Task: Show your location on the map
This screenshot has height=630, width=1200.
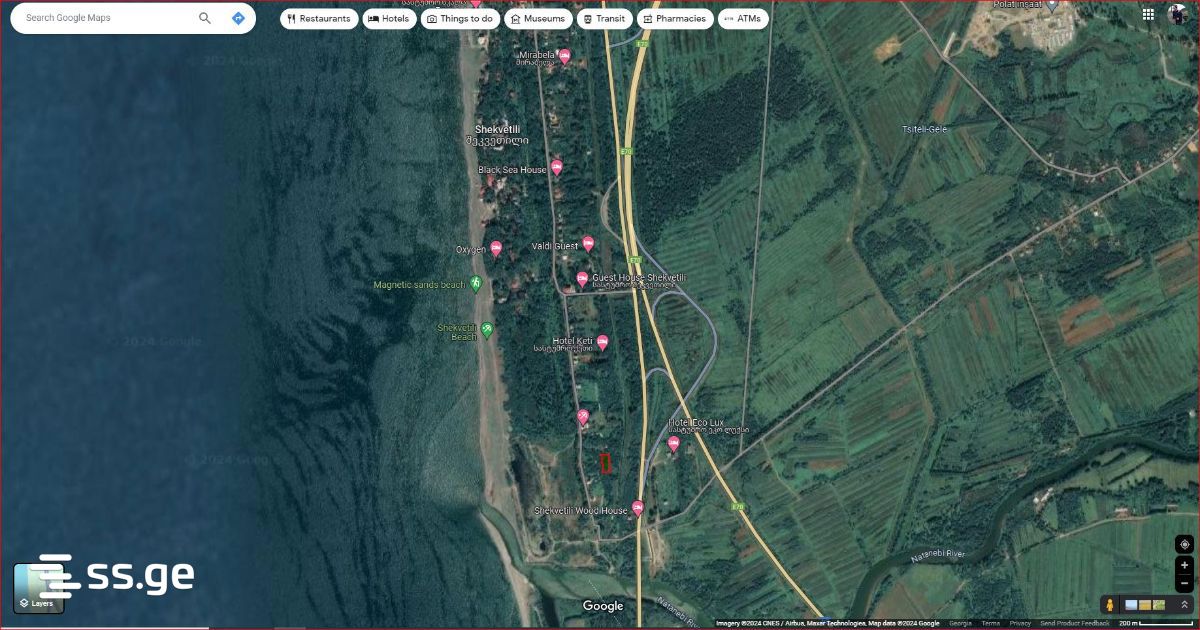Action: pos(1184,544)
